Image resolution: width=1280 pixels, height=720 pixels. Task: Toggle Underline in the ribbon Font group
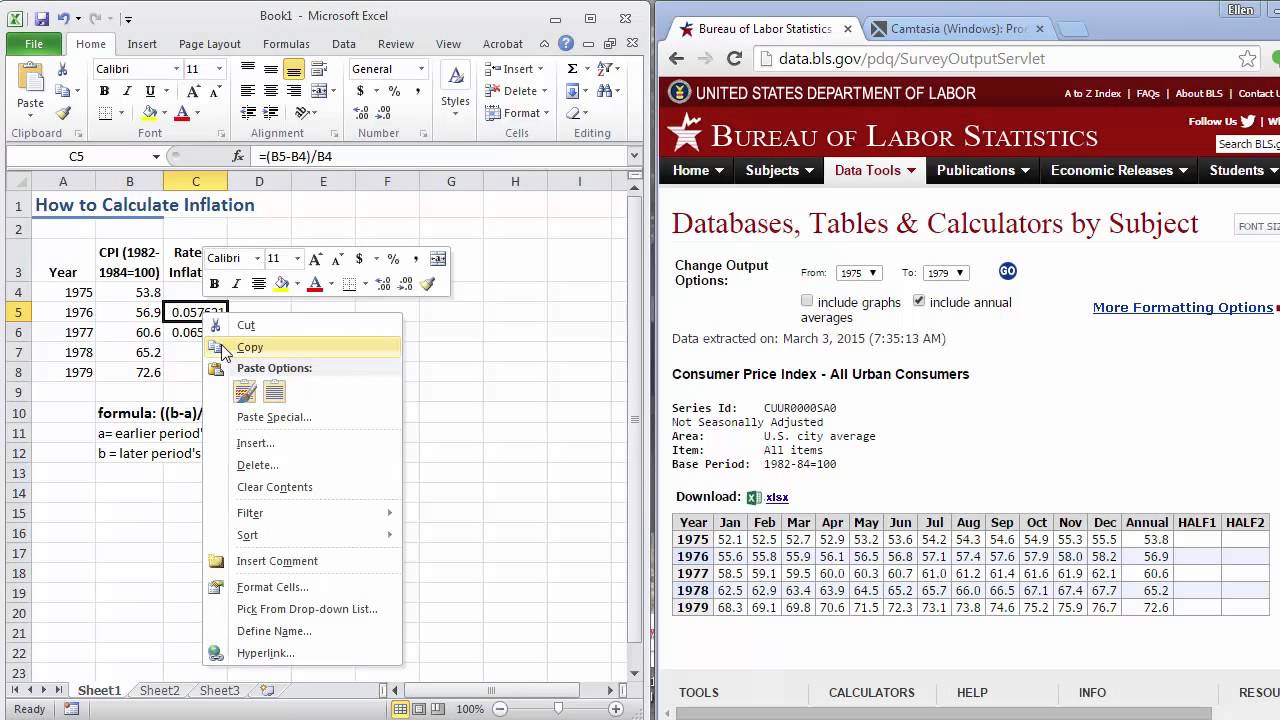(x=150, y=91)
